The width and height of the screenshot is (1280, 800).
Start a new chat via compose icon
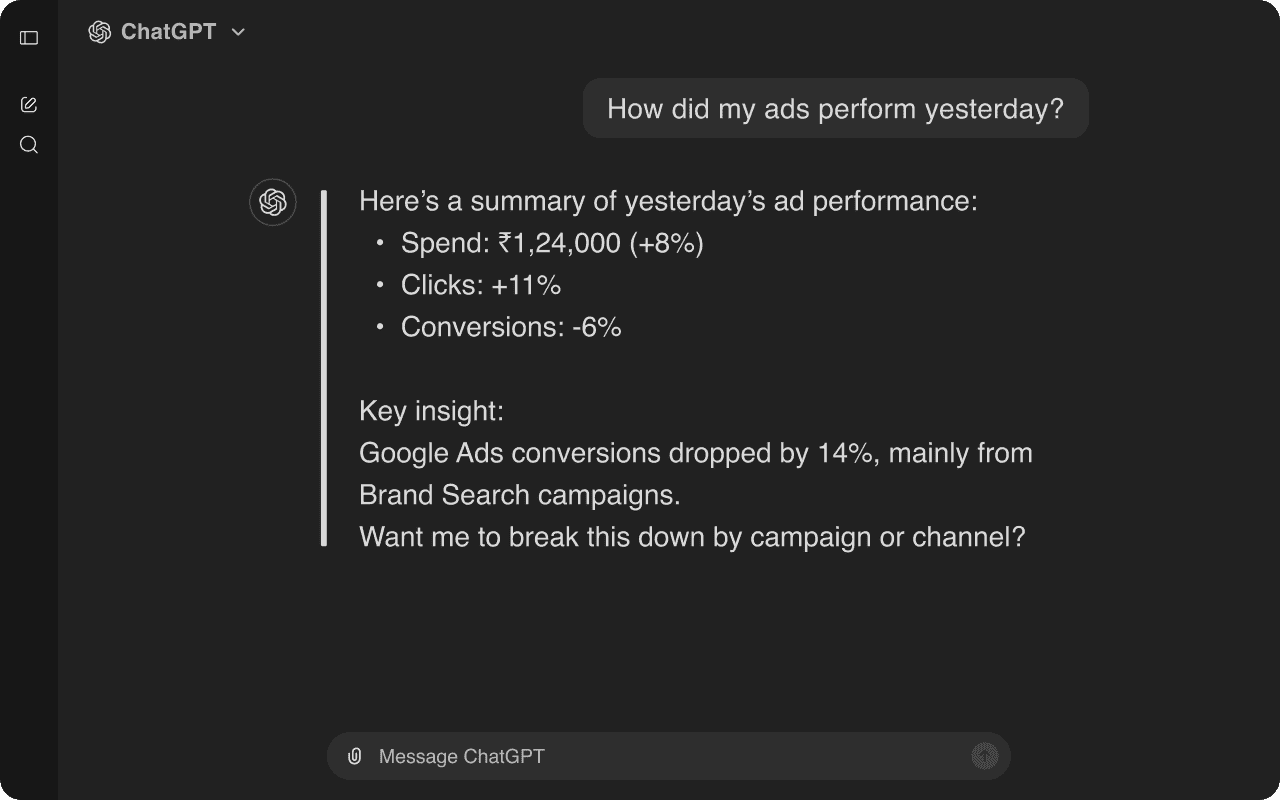29,103
